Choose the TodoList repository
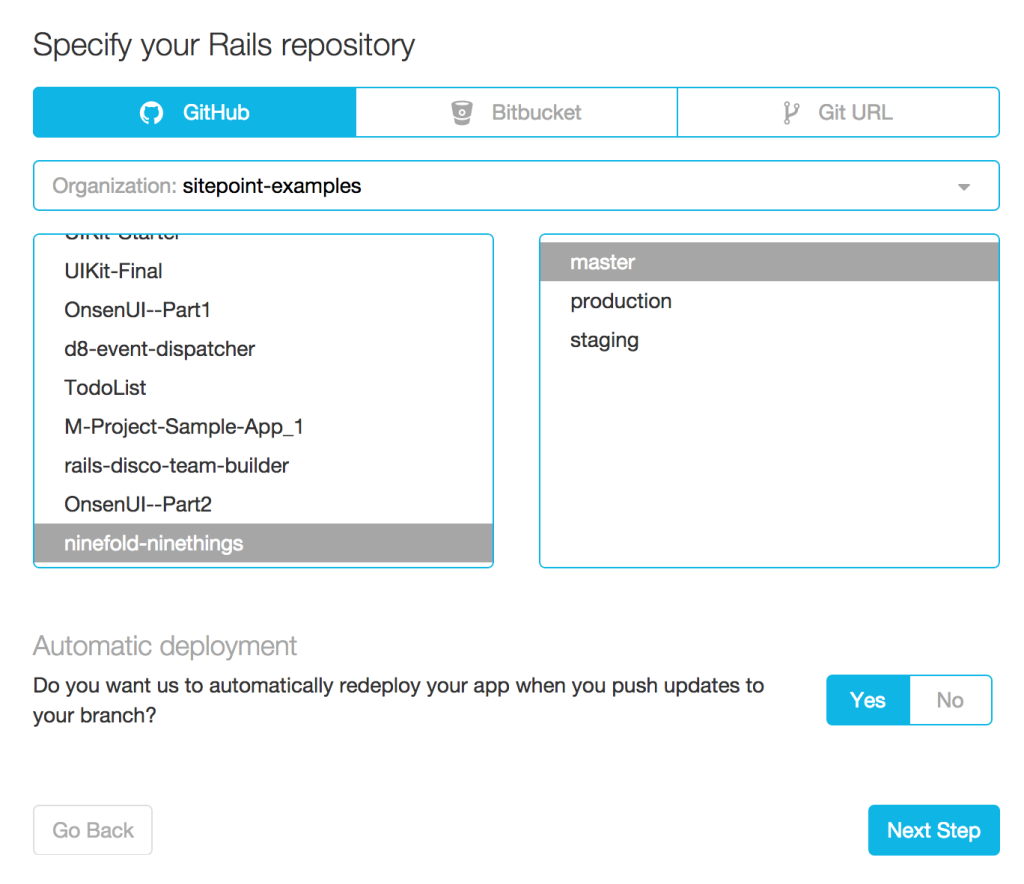The image size is (1024, 884). click(105, 387)
